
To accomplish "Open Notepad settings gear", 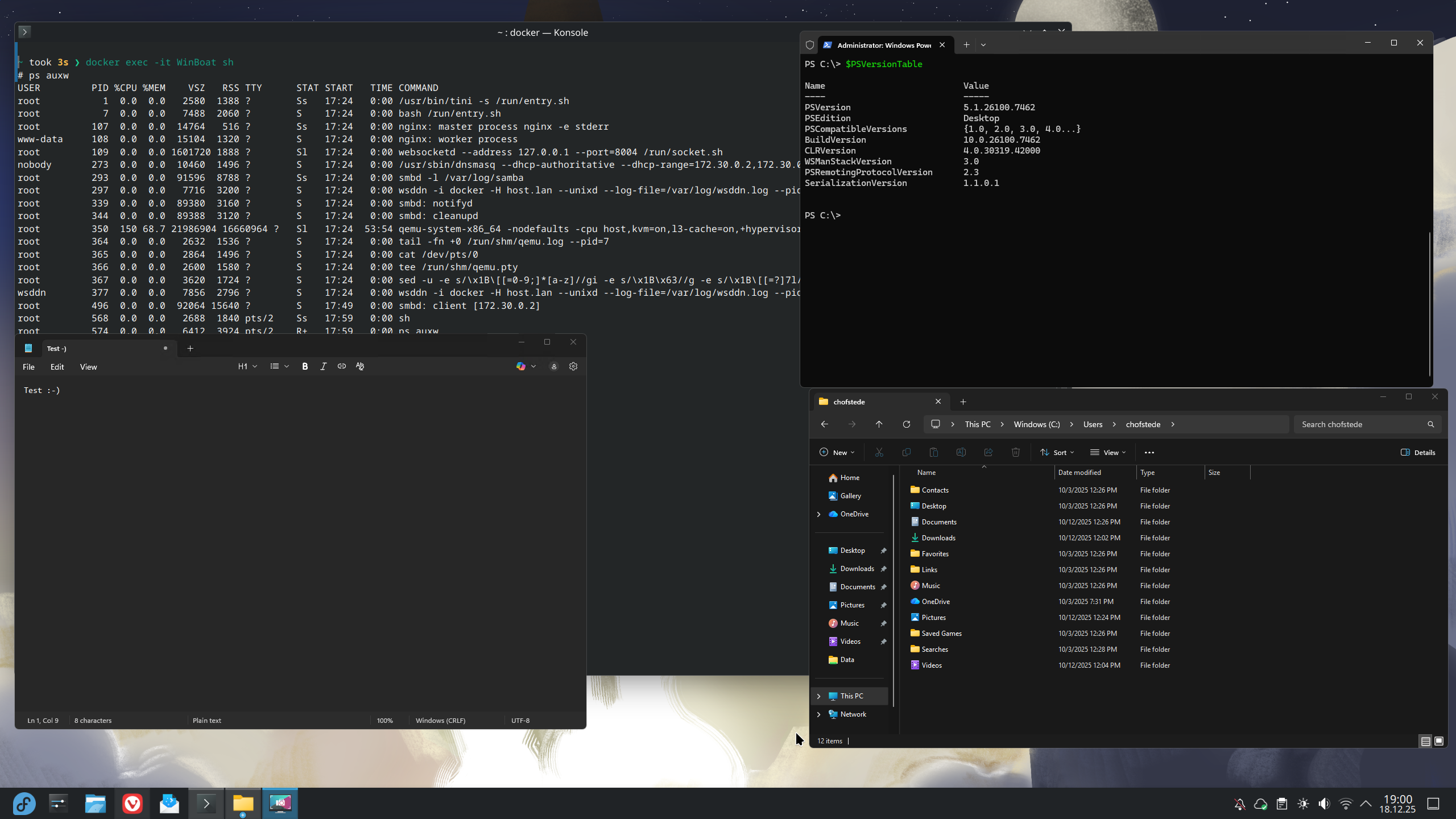I will pyautogui.click(x=573, y=367).
